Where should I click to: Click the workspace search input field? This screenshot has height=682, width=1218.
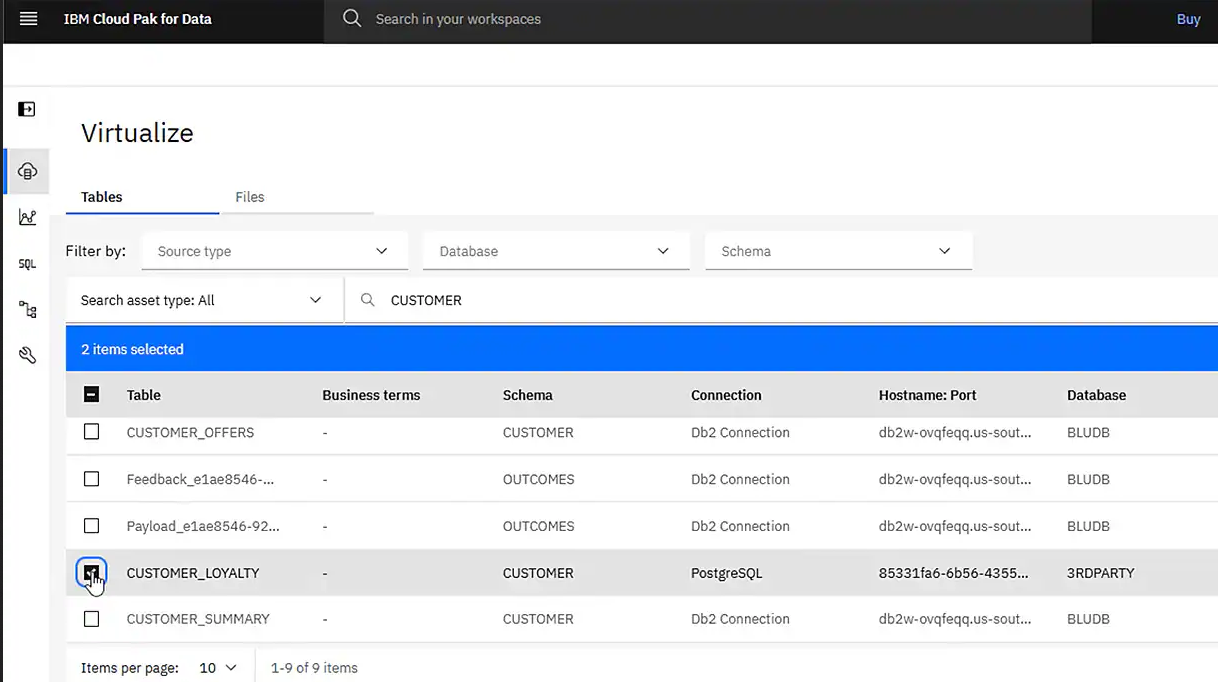[600, 18]
